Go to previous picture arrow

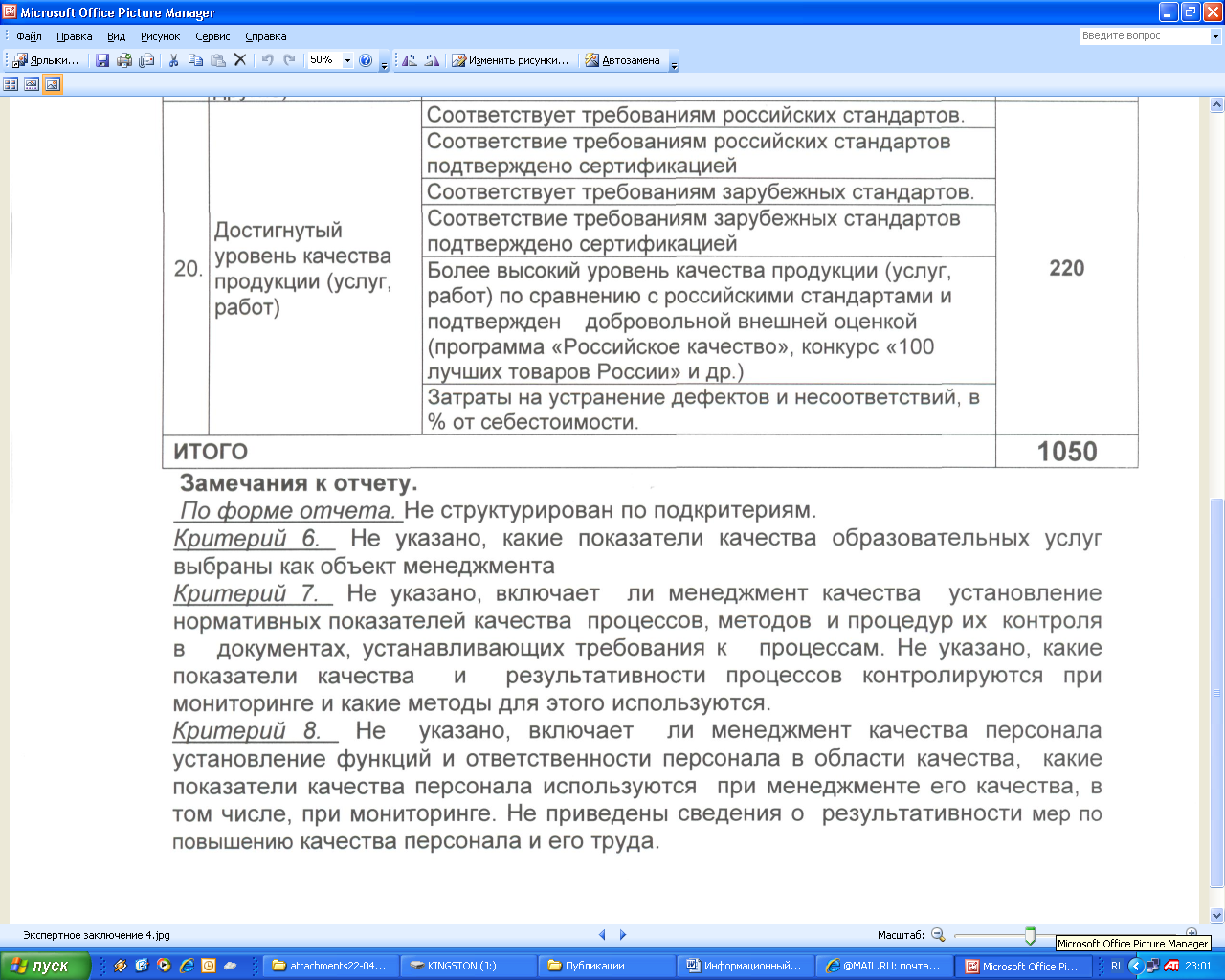(602, 935)
